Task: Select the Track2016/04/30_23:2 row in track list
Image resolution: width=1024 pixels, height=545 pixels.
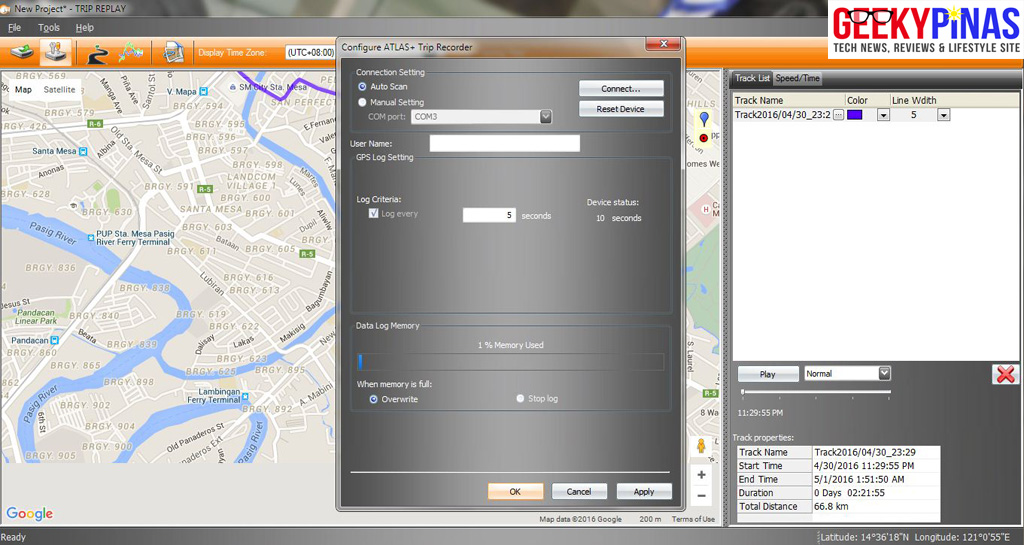Action: click(x=782, y=115)
